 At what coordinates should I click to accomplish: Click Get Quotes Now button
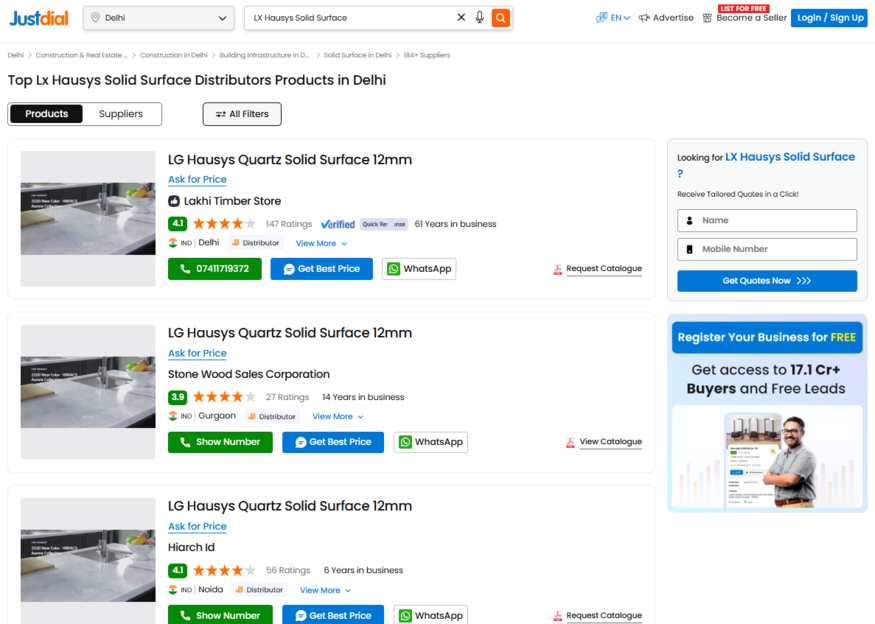pyautogui.click(x=767, y=281)
